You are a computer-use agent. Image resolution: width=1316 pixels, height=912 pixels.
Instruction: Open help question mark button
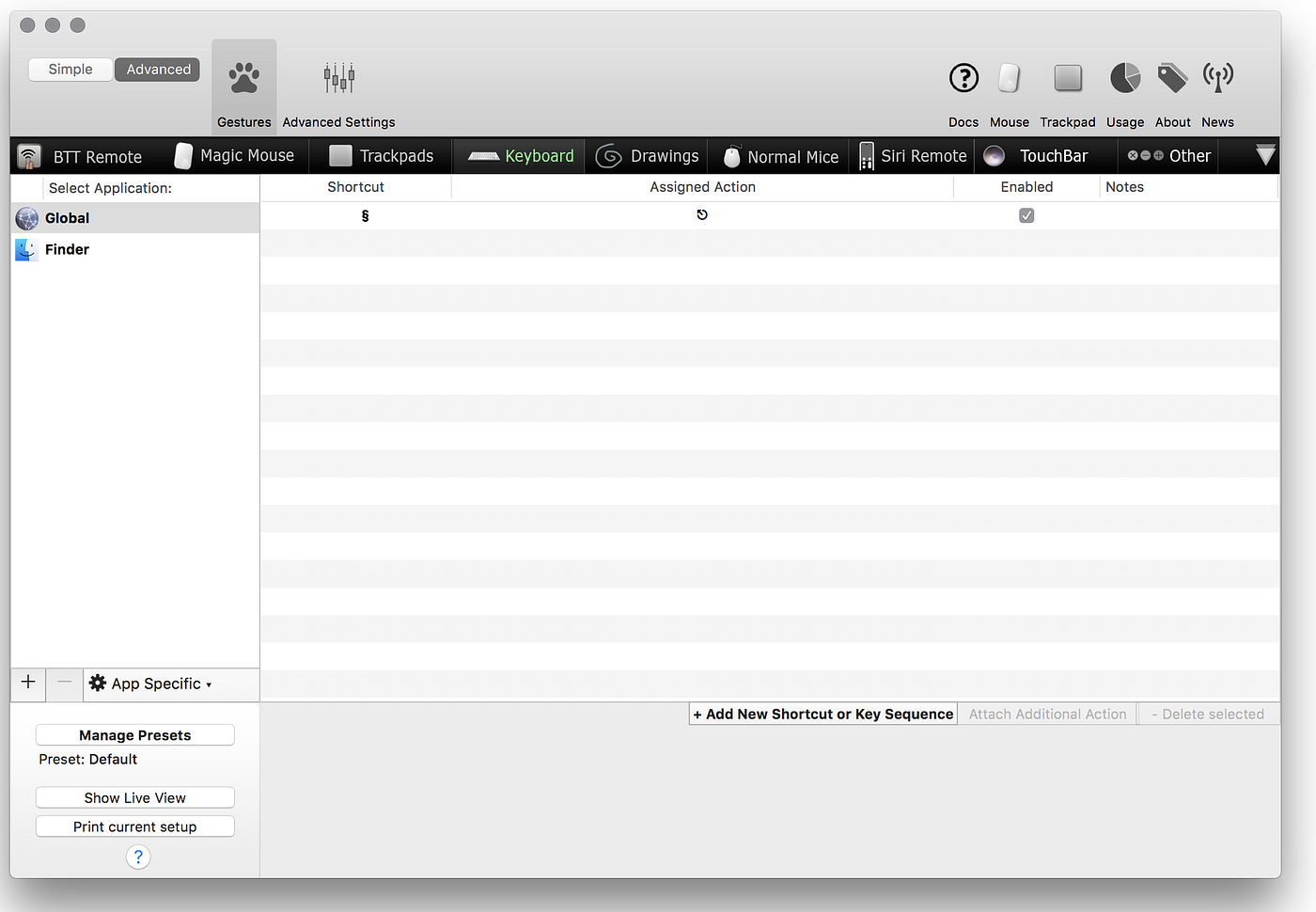point(138,857)
